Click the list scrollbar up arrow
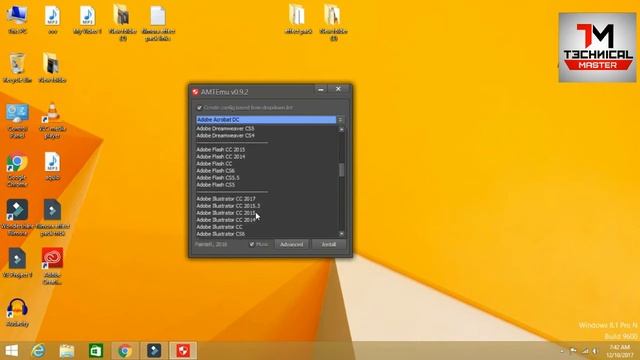The image size is (640, 360). click(x=341, y=129)
